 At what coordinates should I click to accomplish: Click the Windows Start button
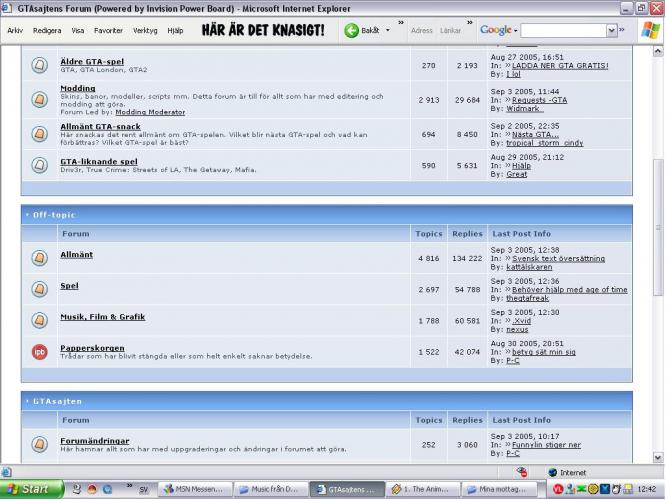pos(31,489)
